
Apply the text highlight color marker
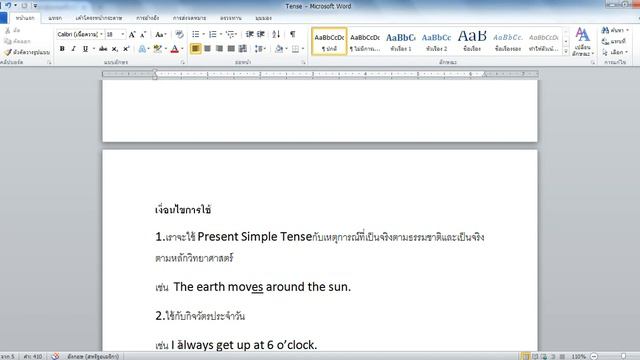click(157, 49)
